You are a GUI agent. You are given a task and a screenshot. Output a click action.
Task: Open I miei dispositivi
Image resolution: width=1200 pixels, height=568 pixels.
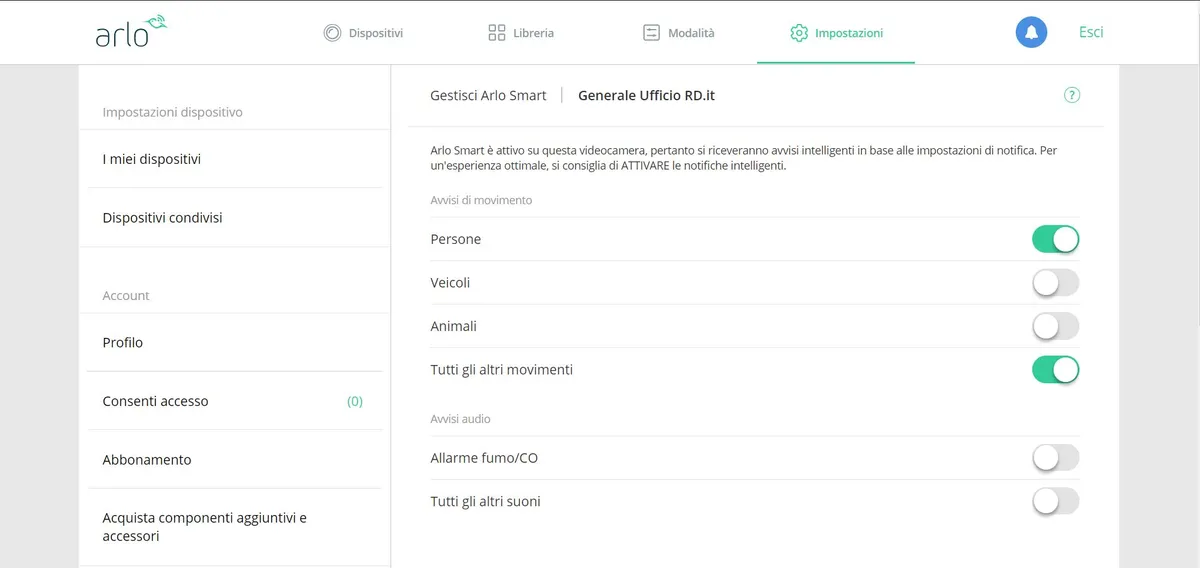coord(235,159)
